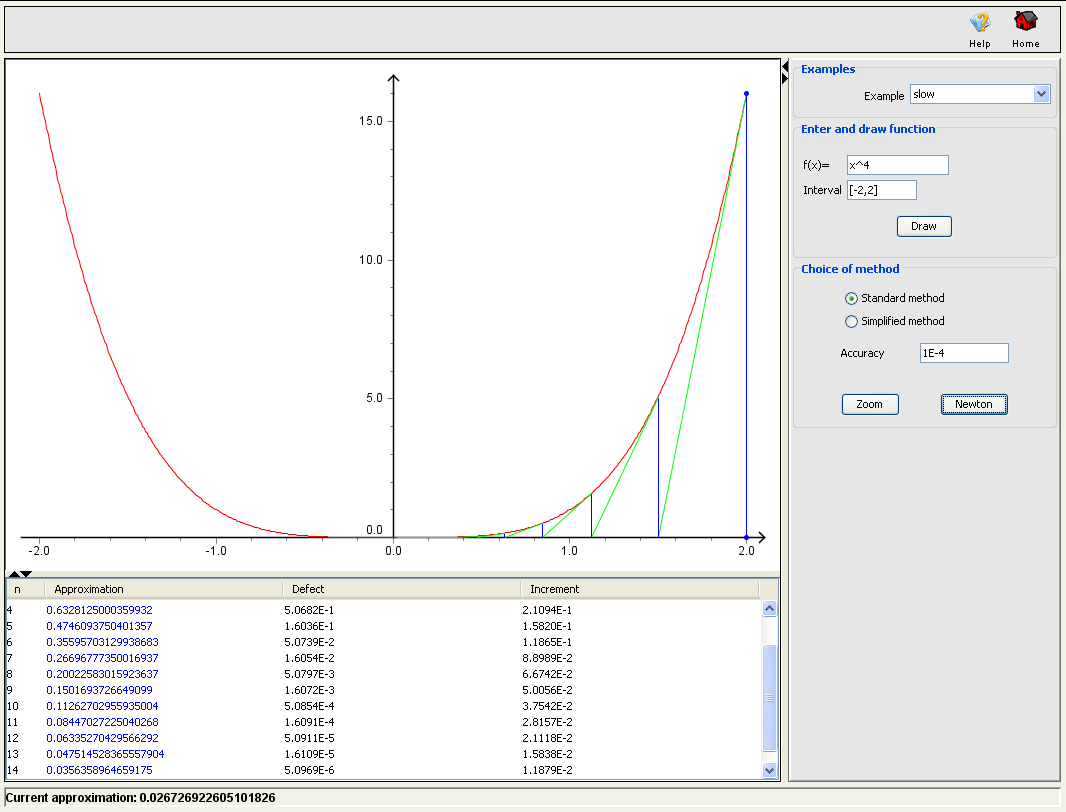Viewport: 1066px width, 812px height.
Task: Enable the Simplified method option
Action: click(x=851, y=321)
